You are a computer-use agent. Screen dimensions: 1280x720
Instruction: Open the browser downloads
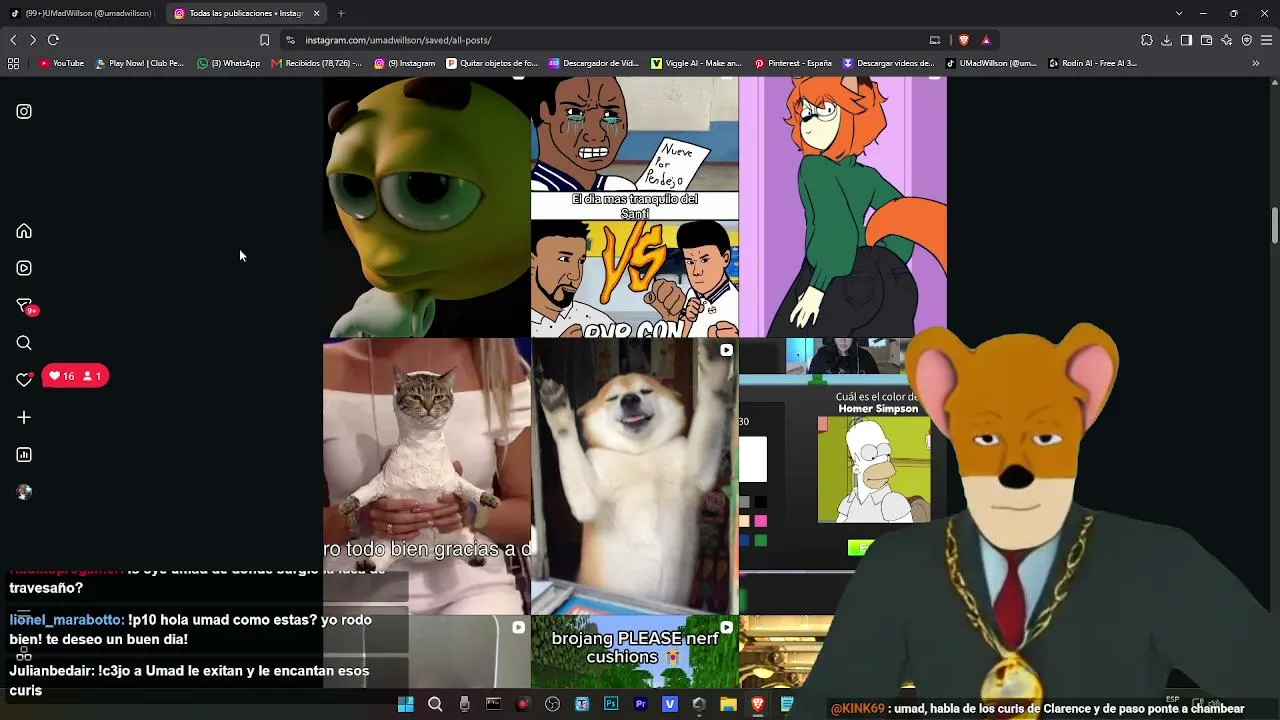coord(1167,40)
